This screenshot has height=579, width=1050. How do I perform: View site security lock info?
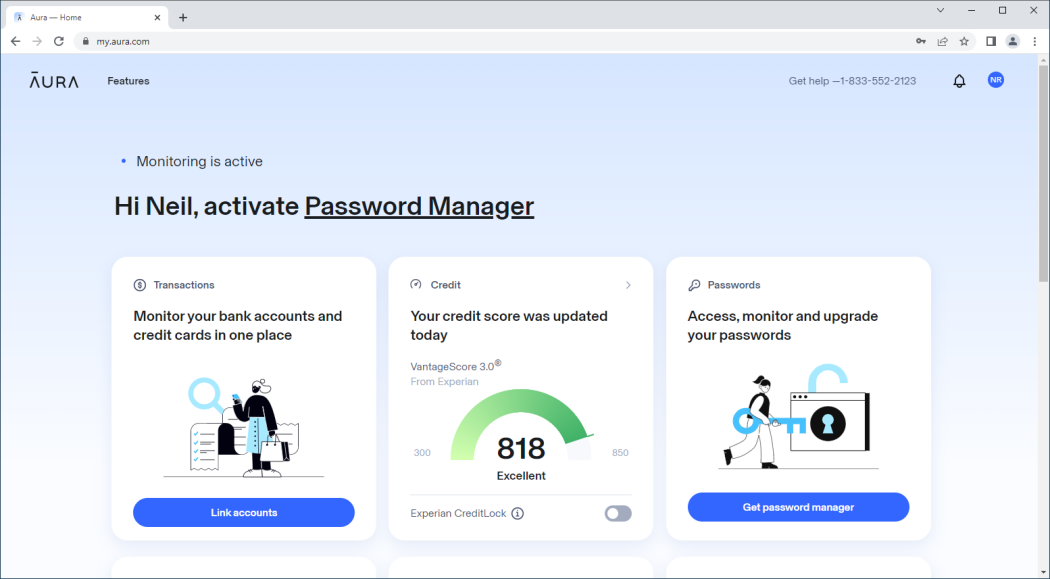[x=85, y=42]
